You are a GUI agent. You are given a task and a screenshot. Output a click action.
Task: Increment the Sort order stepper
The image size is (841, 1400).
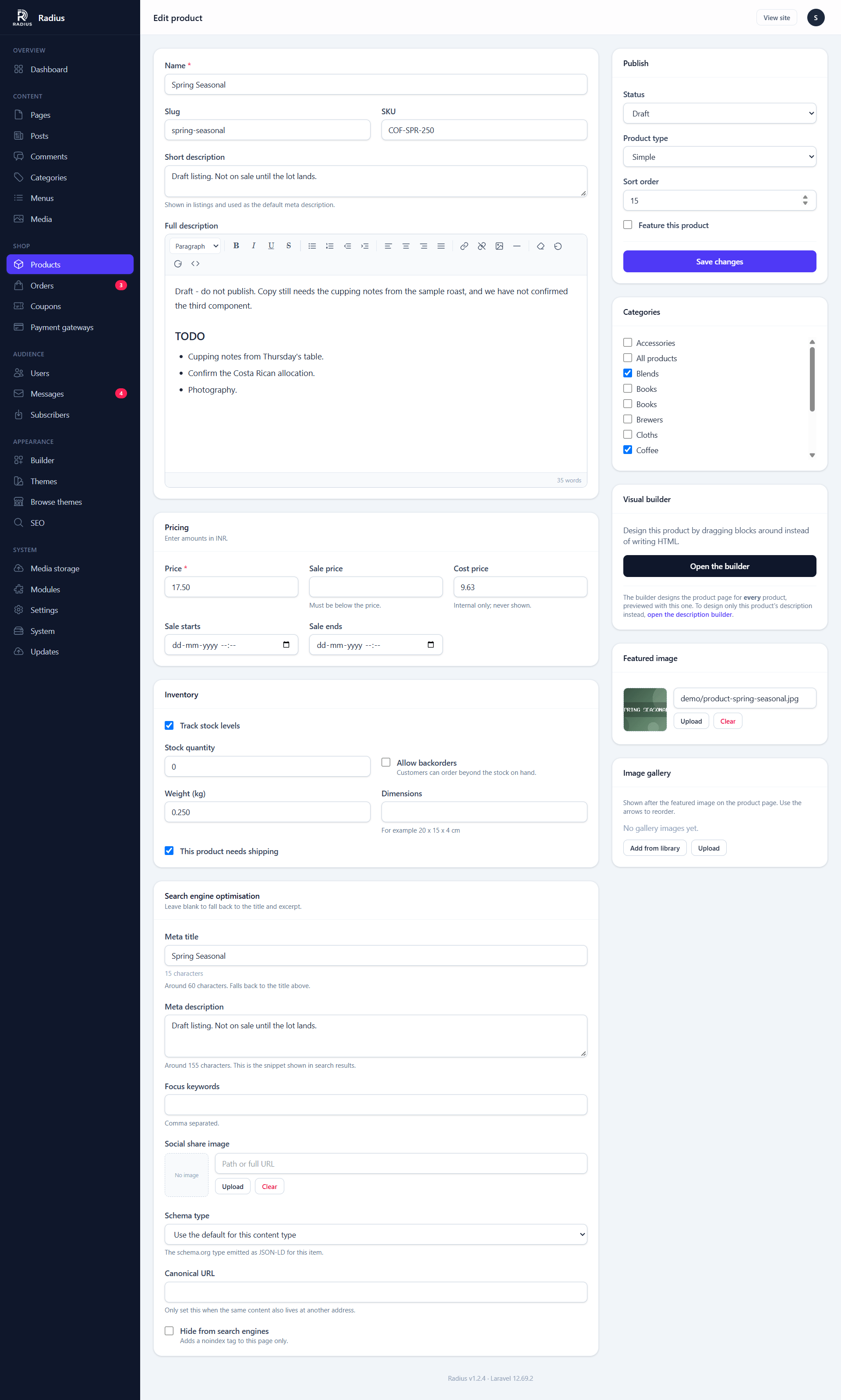[x=805, y=197]
